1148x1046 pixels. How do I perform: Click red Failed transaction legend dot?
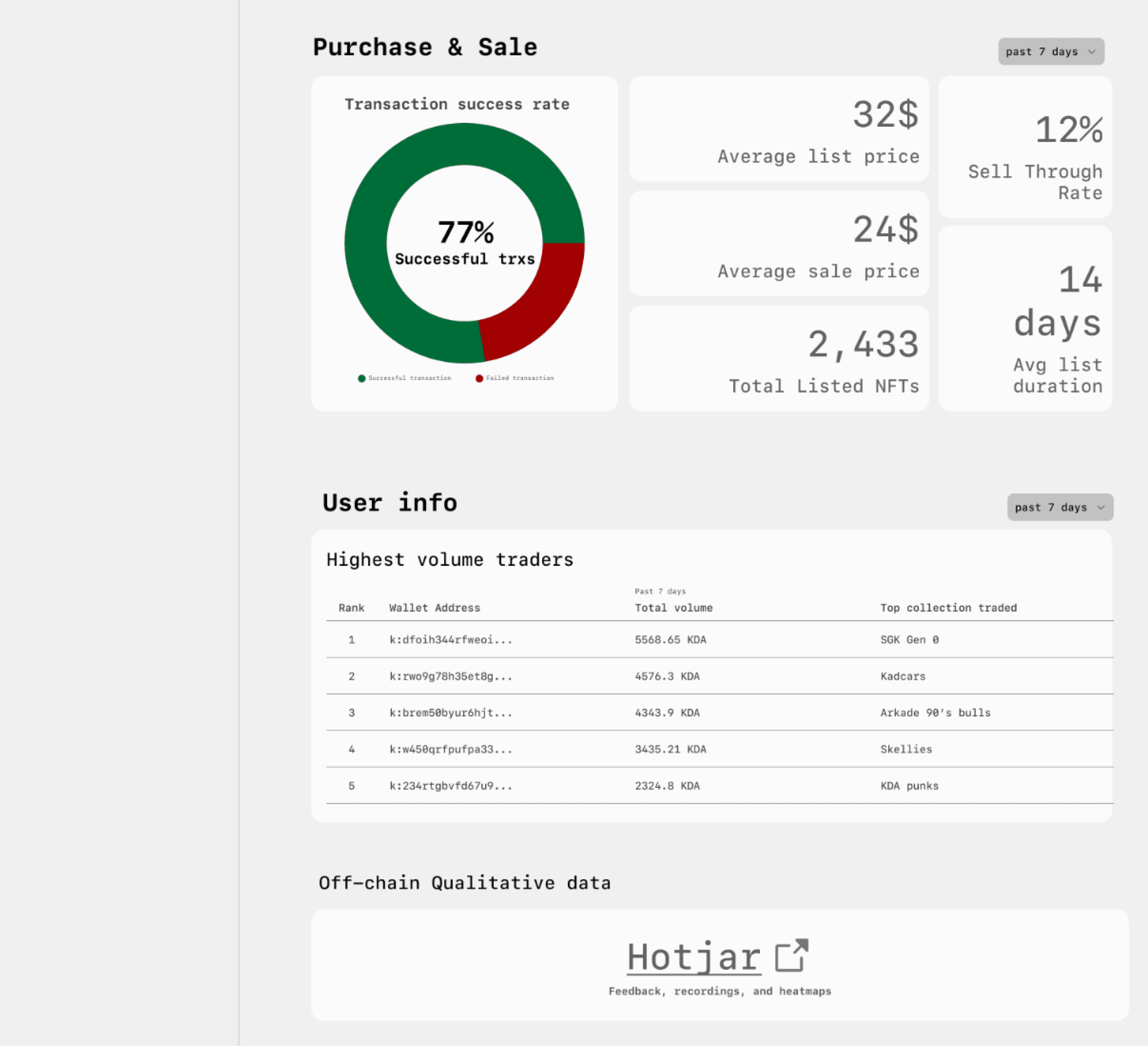click(x=480, y=378)
